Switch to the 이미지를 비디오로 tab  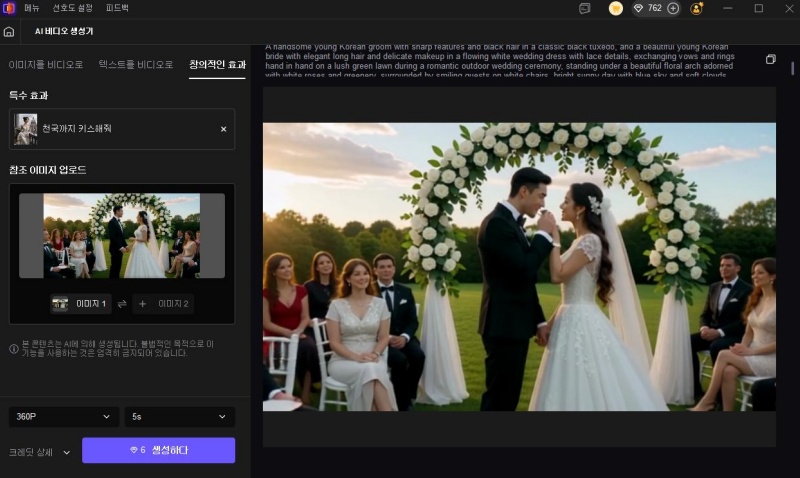click(46, 64)
